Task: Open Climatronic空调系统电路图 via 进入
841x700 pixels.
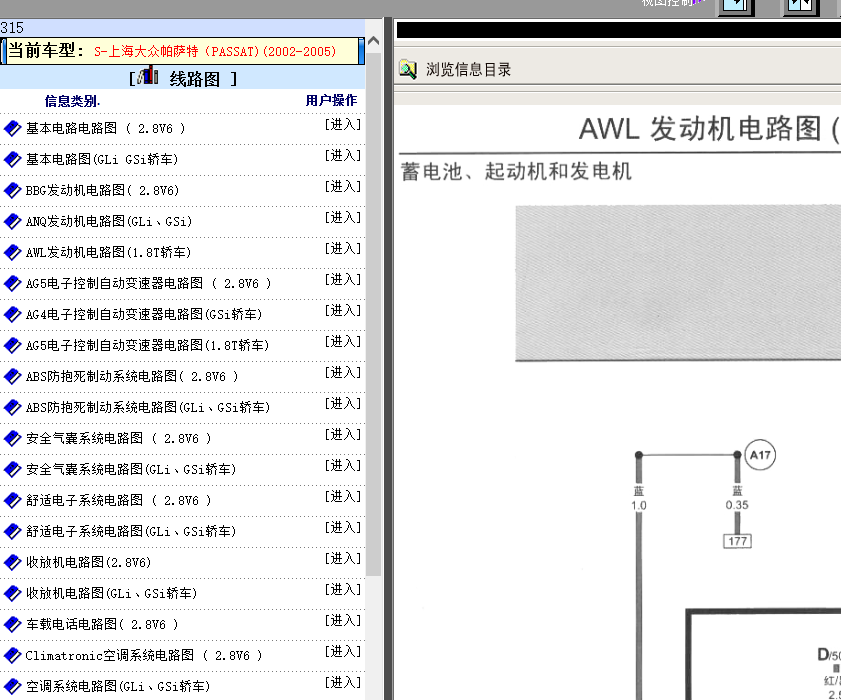Action: click(343, 652)
